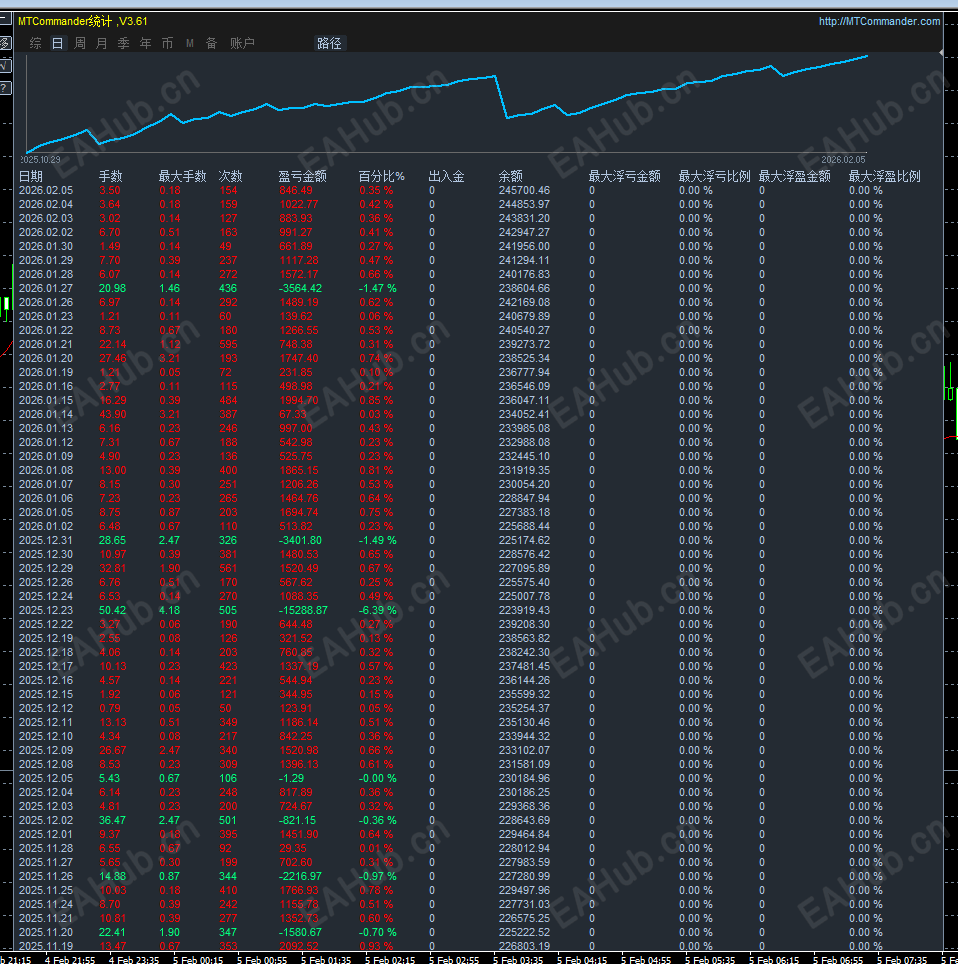Image resolution: width=958 pixels, height=964 pixels.
Task: Open the question mark help icon
Action: (x=5, y=88)
